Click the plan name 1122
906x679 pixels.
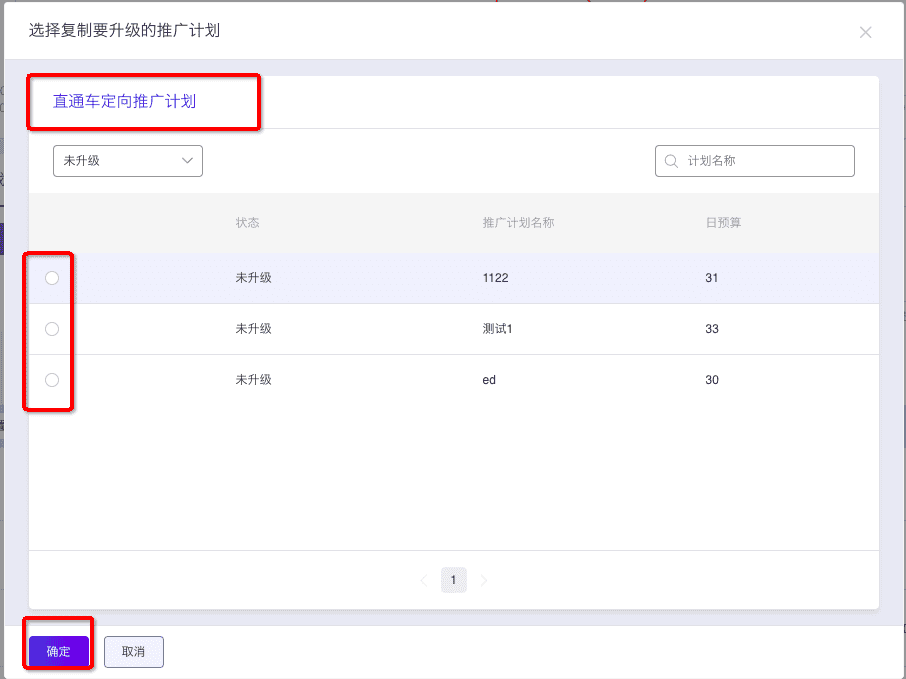tap(495, 278)
